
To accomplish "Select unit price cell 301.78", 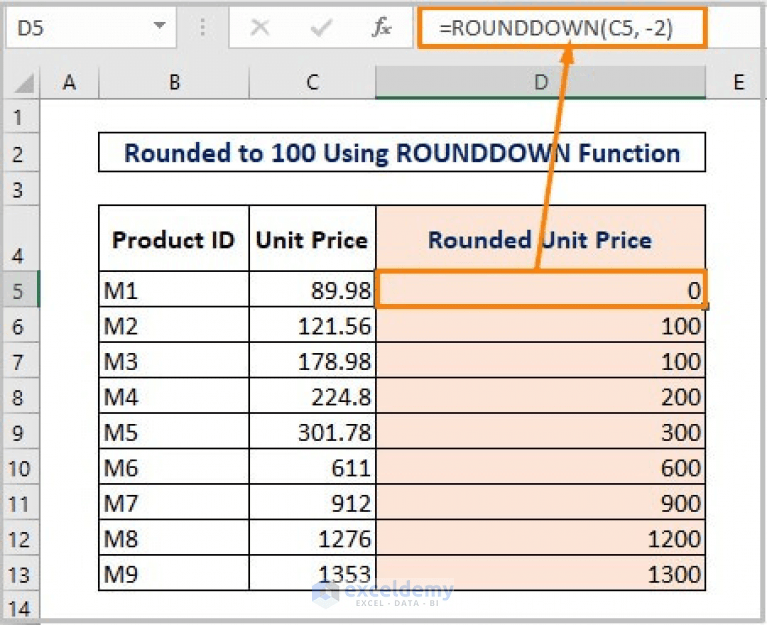I will point(313,431).
